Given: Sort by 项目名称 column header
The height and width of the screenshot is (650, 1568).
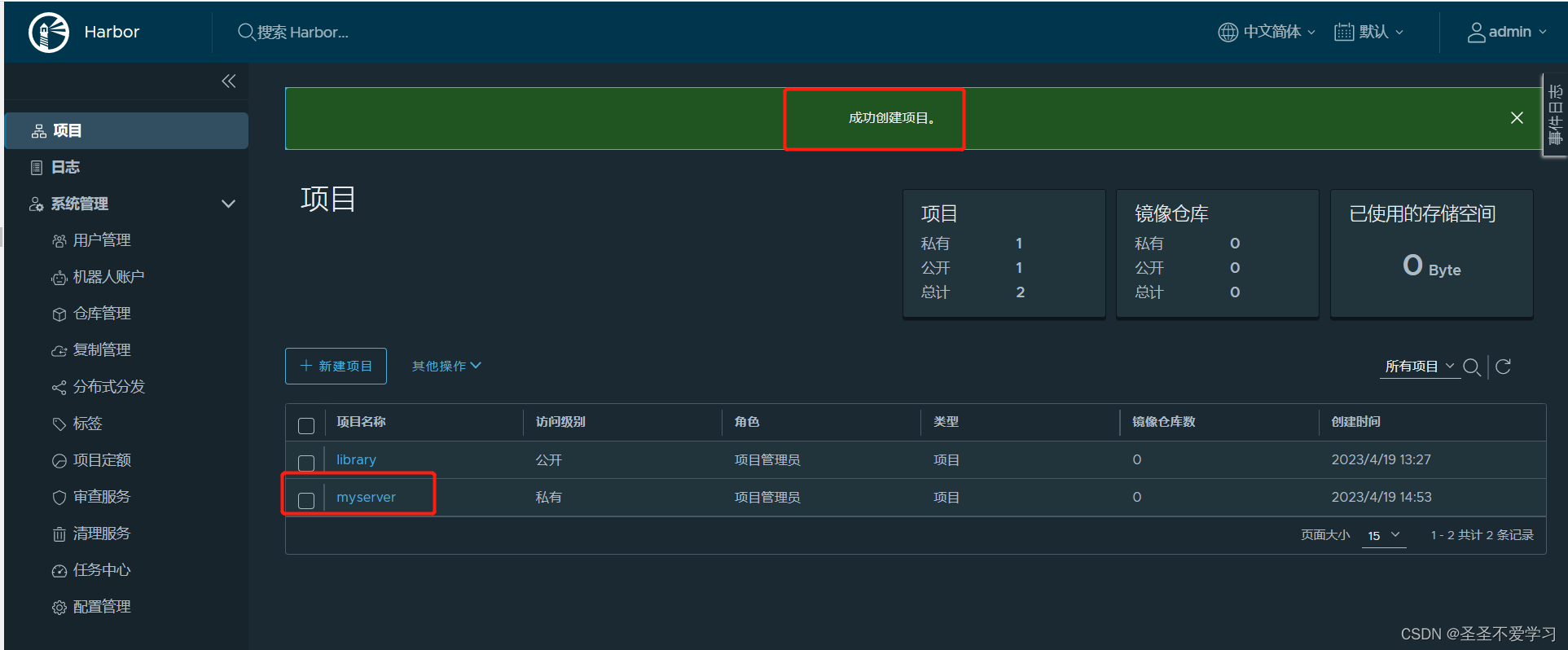Looking at the screenshot, I should pos(361,422).
